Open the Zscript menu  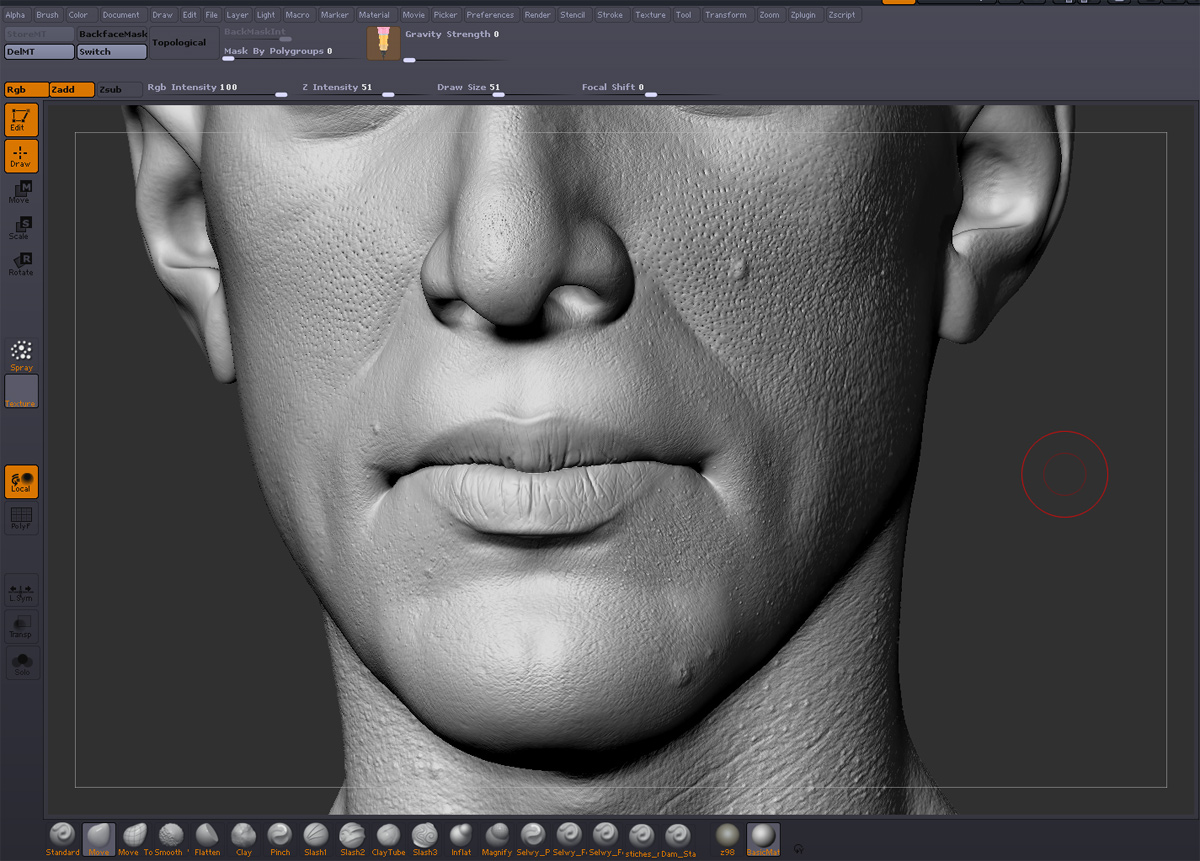842,15
